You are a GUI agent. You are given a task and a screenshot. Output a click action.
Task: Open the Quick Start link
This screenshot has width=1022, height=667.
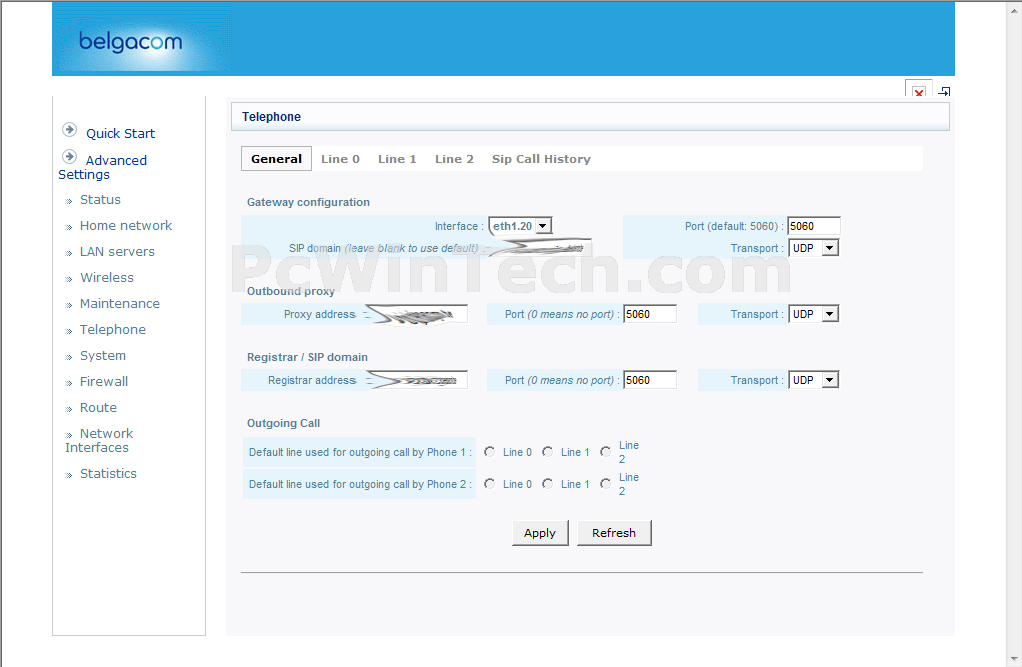pyautogui.click(x=121, y=134)
